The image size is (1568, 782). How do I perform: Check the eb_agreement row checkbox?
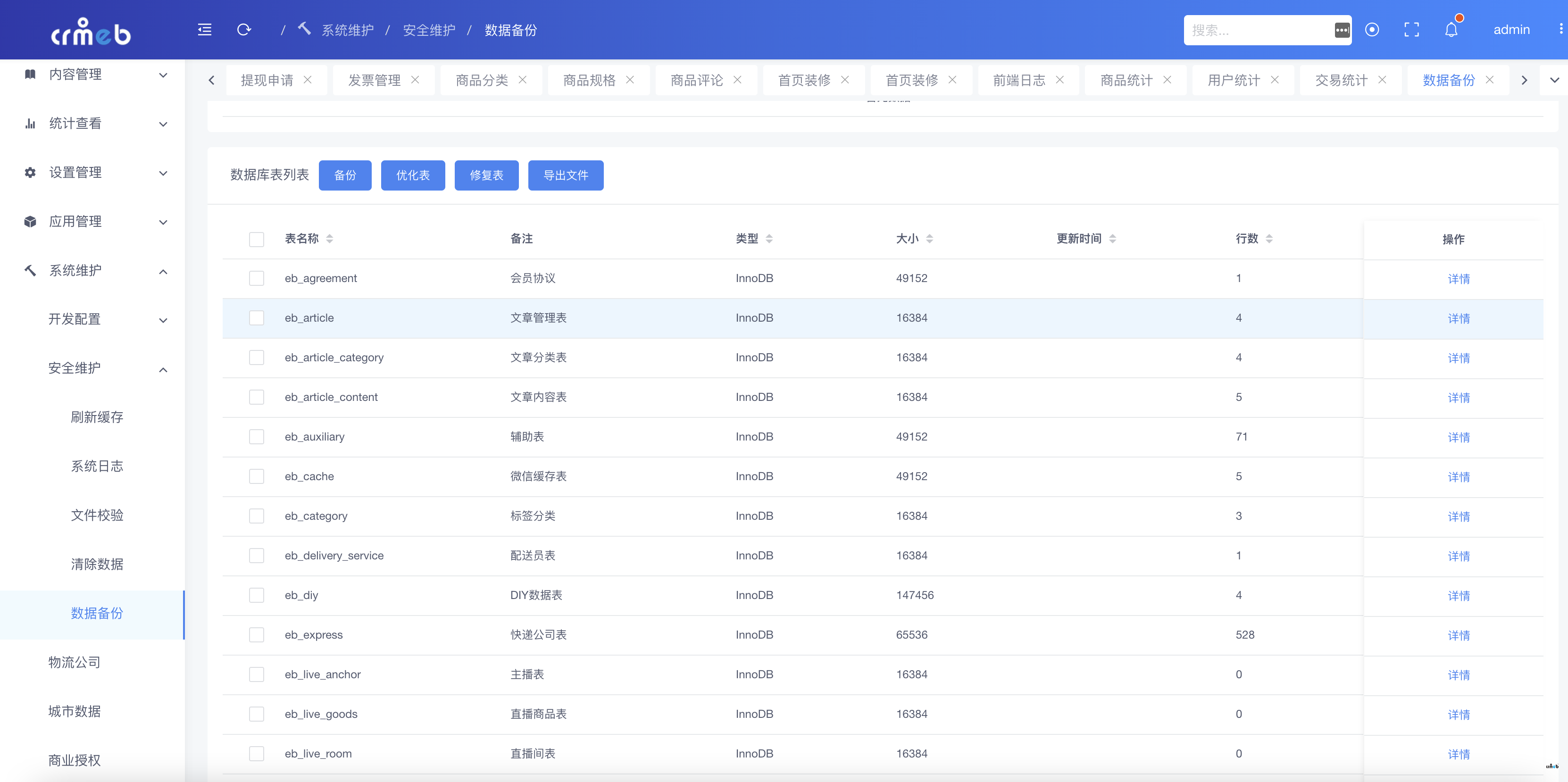[256, 278]
